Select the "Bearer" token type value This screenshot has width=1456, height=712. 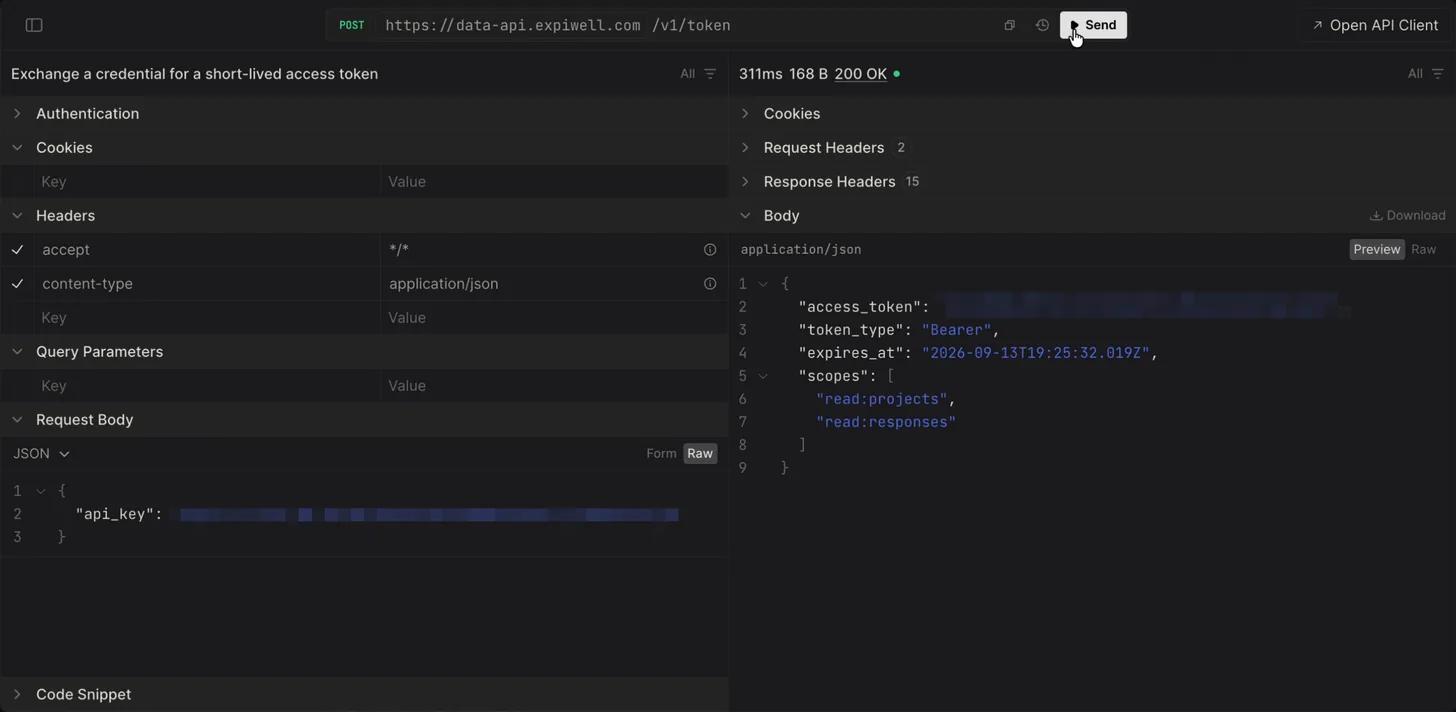[x=957, y=330]
